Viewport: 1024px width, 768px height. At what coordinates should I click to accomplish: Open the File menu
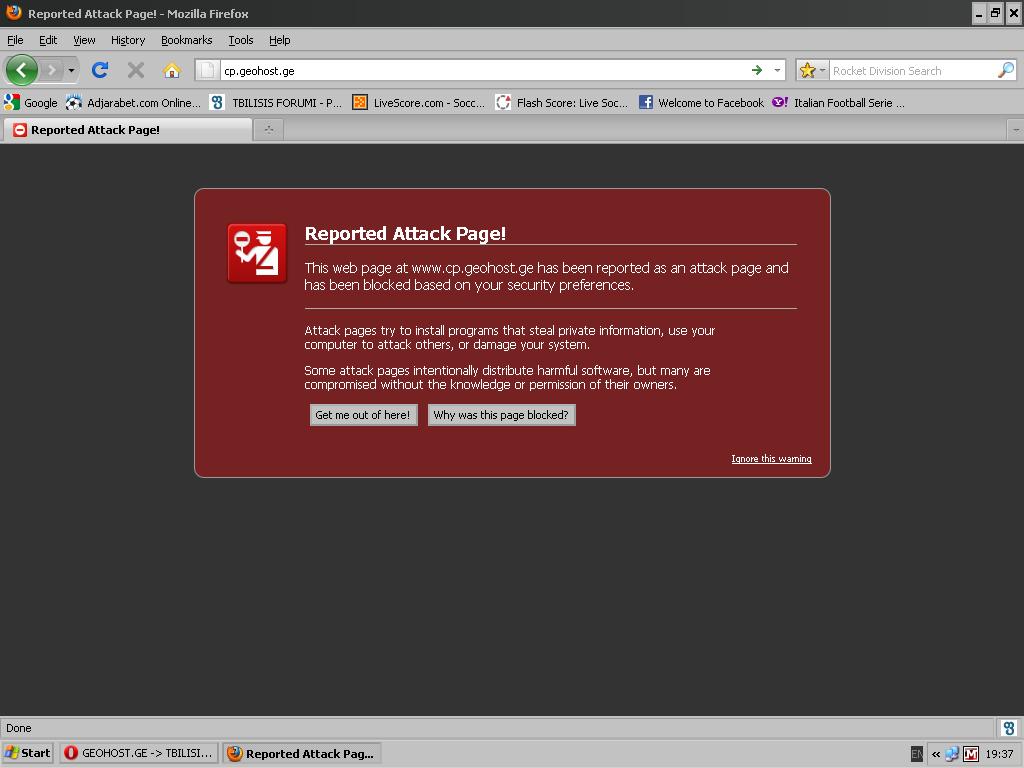pyautogui.click(x=15, y=40)
